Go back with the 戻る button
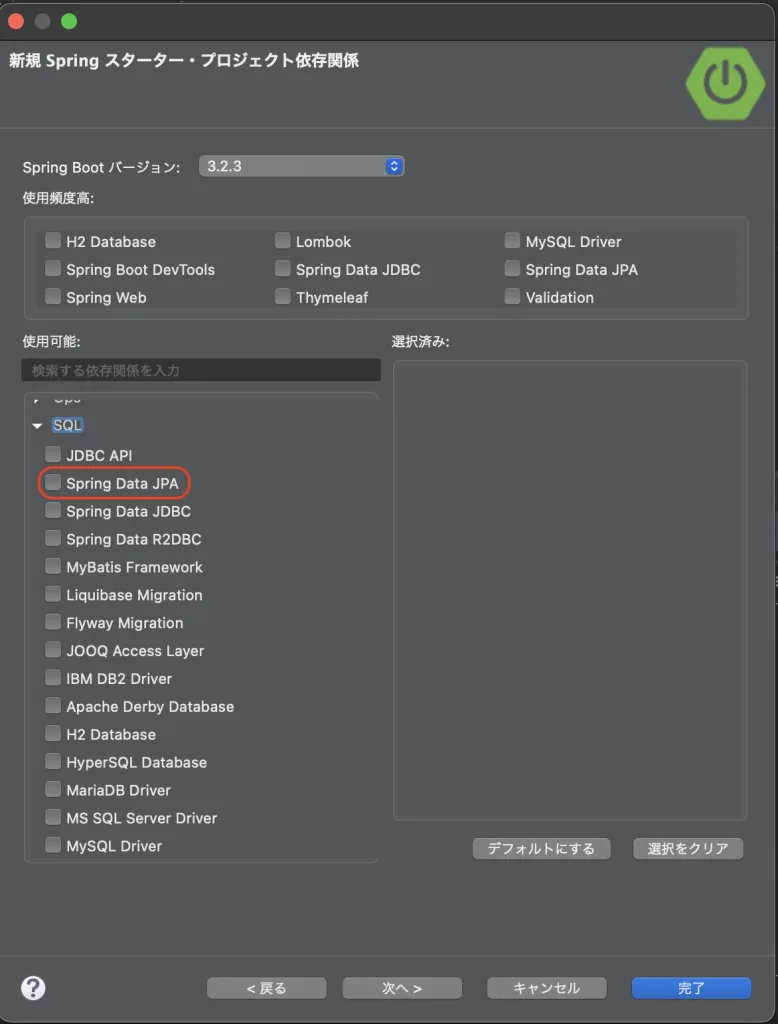The width and height of the screenshot is (778, 1024). tap(267, 988)
